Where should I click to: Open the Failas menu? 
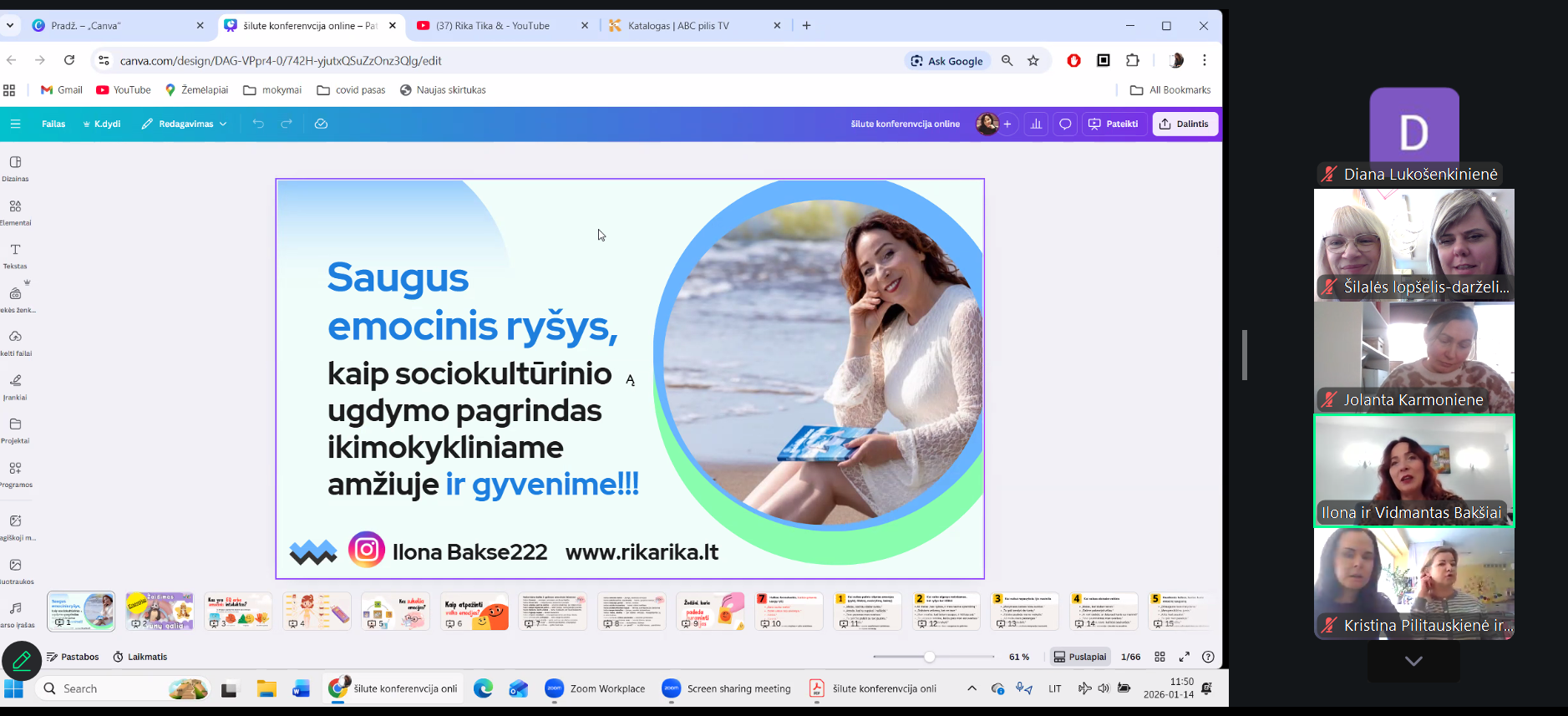click(53, 124)
